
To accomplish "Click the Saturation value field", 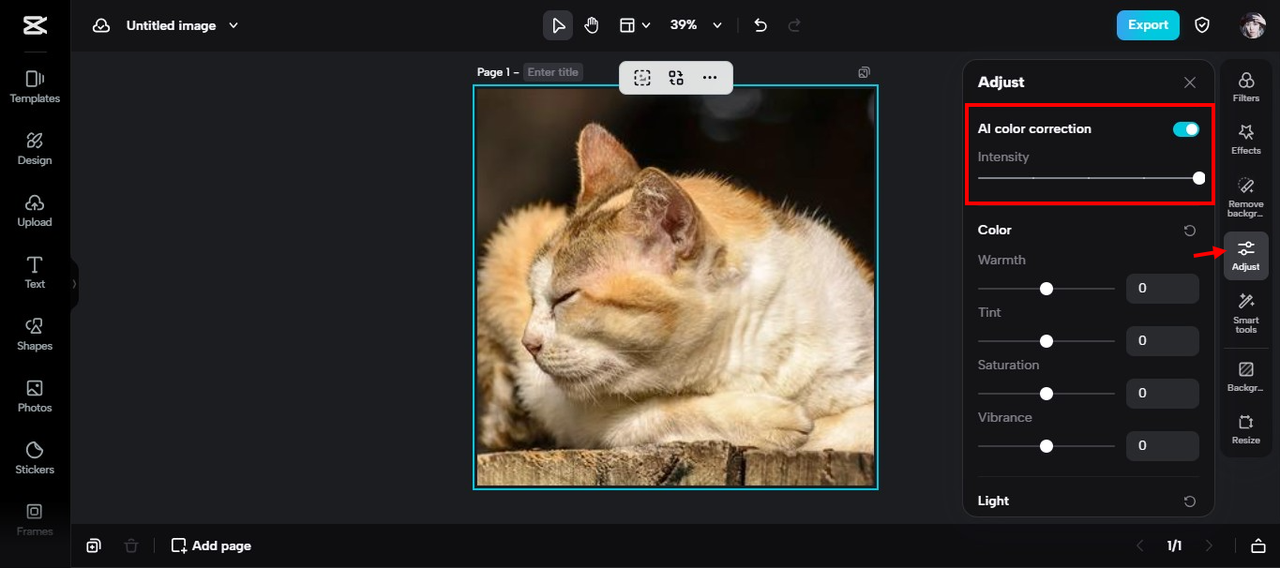I will pos(1162,393).
